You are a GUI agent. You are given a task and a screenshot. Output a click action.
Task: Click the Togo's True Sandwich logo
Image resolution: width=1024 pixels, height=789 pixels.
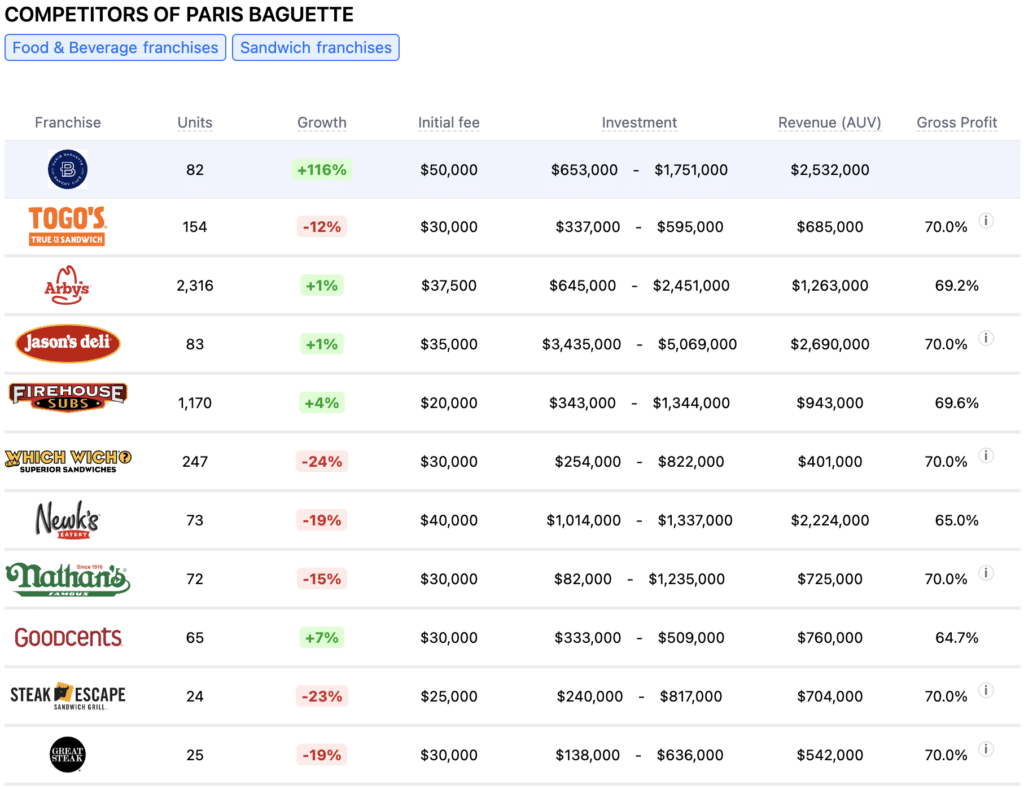(67, 226)
